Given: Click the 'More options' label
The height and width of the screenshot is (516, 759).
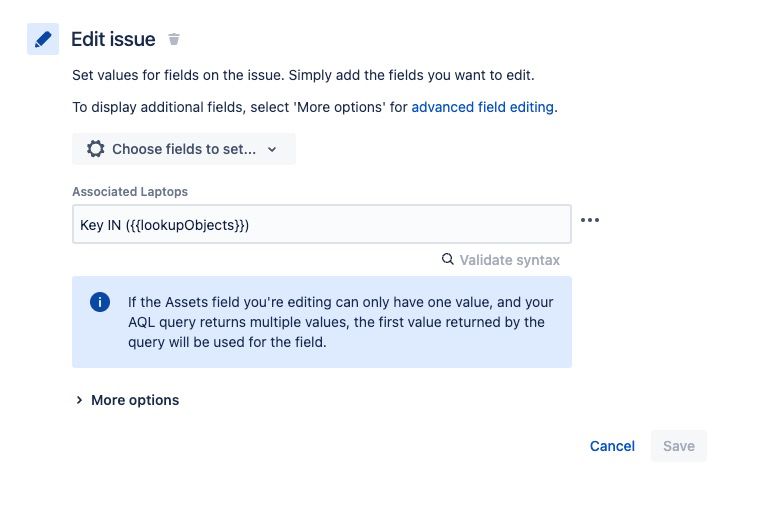Looking at the screenshot, I should pyautogui.click(x=135, y=400).
